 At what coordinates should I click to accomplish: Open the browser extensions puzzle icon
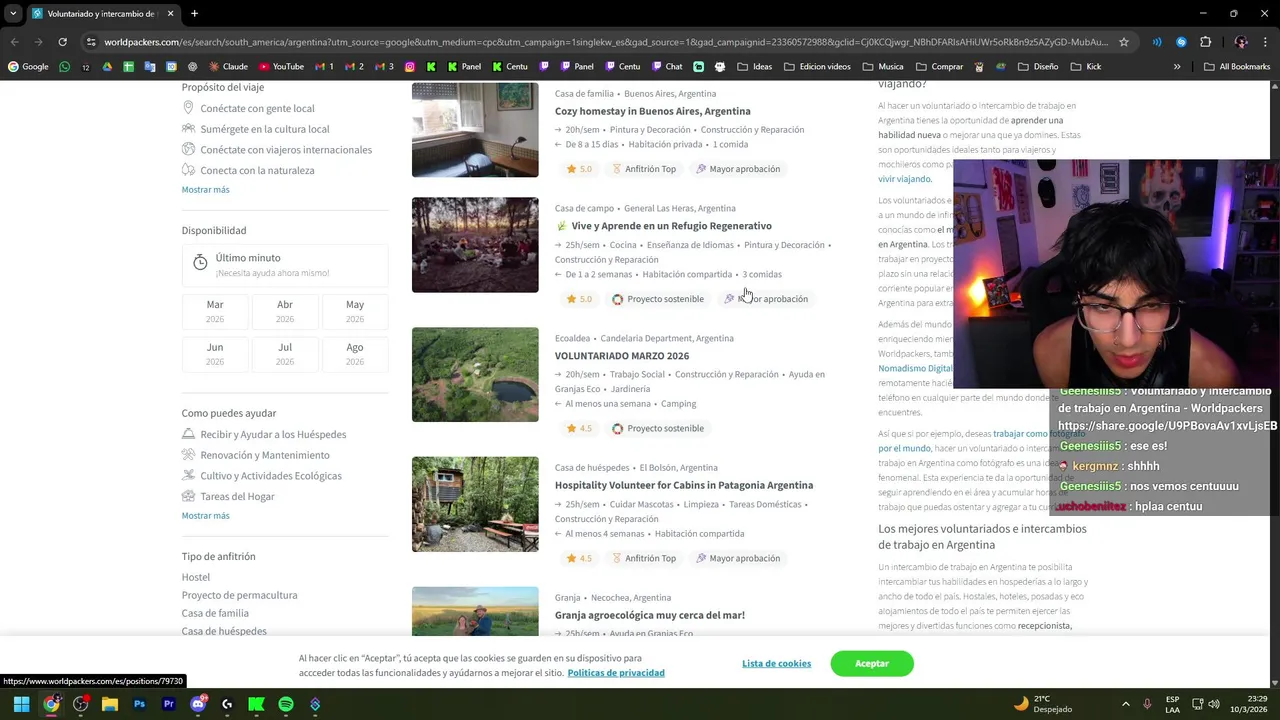pos(1205,42)
